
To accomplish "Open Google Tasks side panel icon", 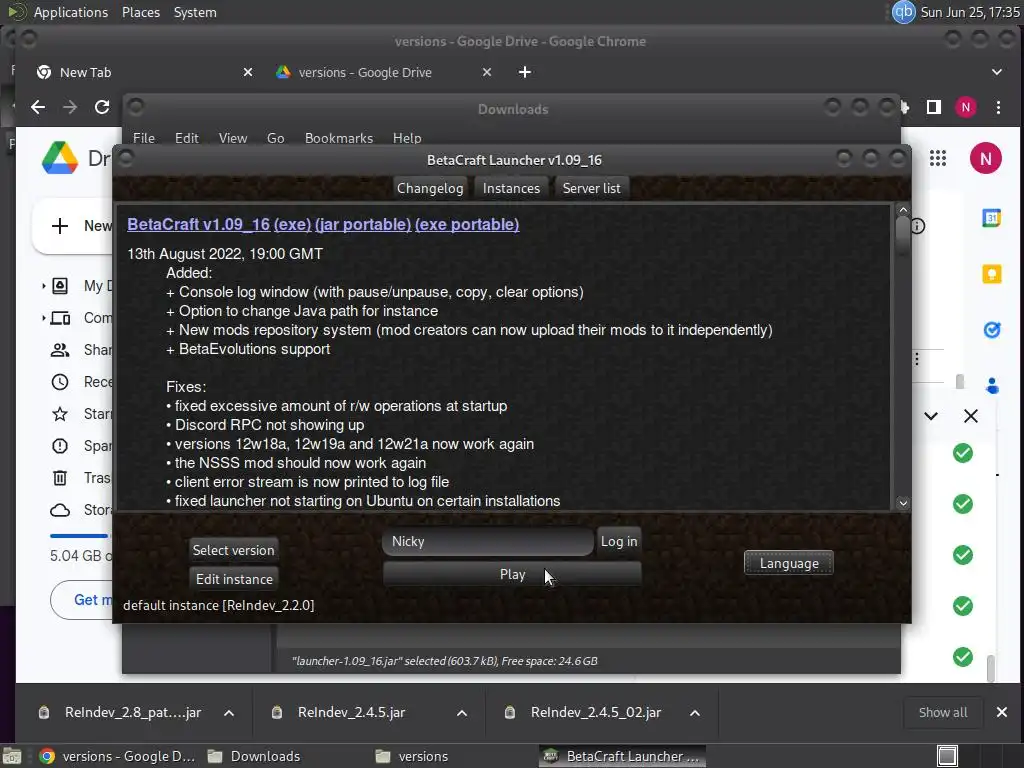I will (991, 330).
